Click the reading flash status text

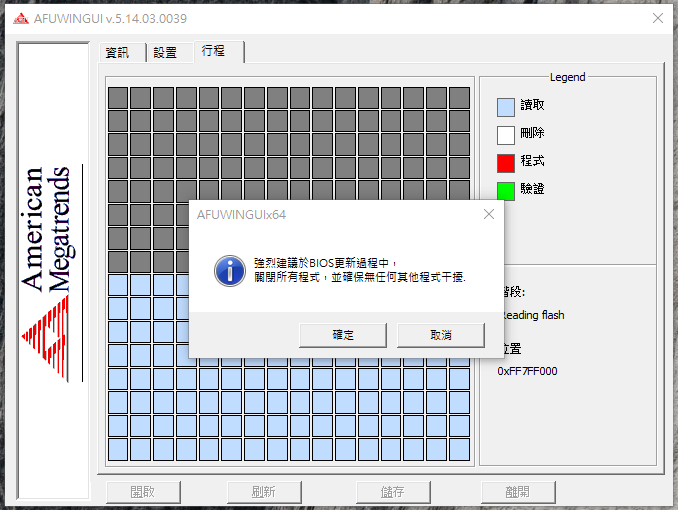pyautogui.click(x=534, y=315)
